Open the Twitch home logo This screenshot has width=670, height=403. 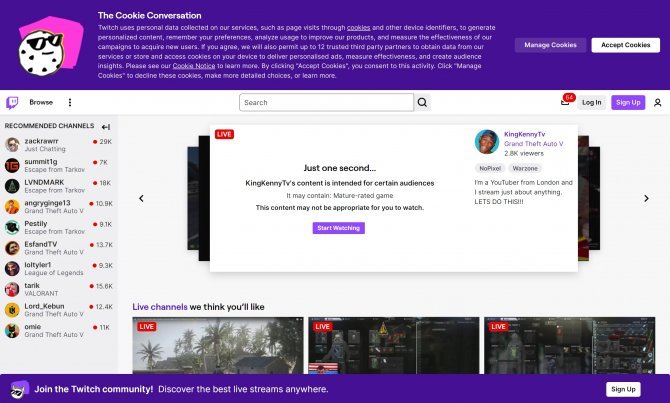12,103
